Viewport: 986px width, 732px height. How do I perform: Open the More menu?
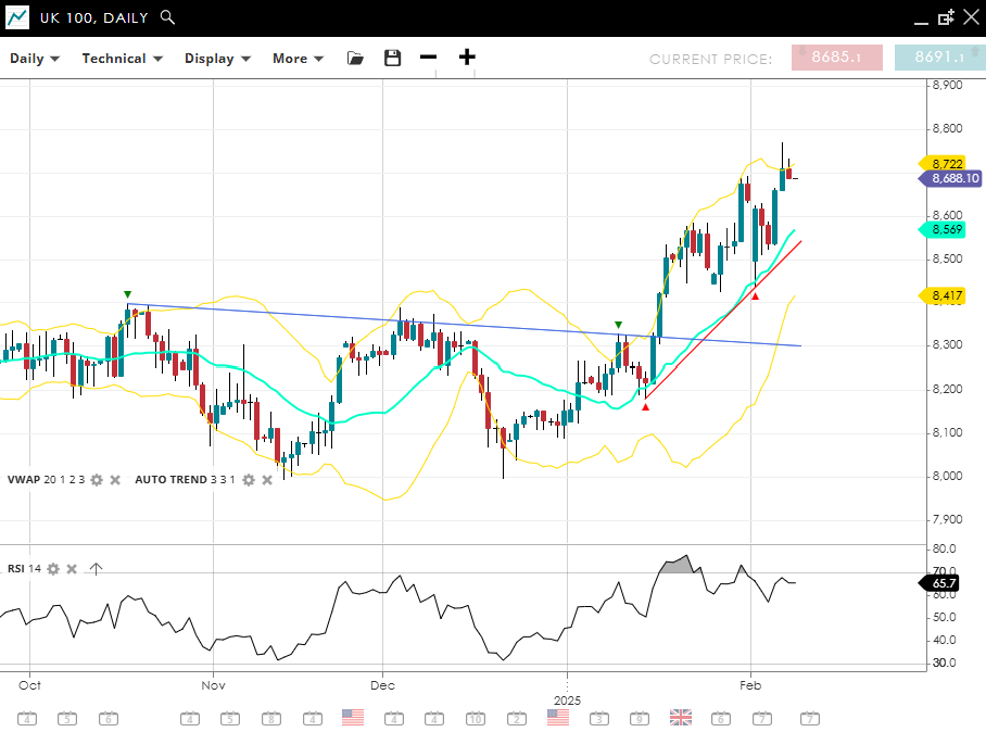(x=298, y=58)
